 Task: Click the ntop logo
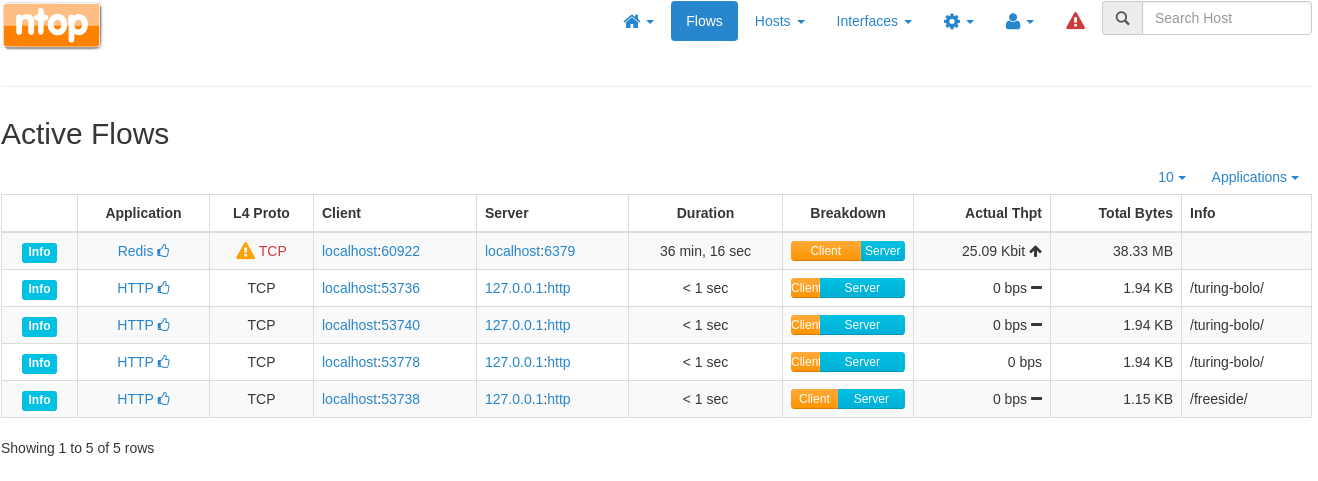pyautogui.click(x=52, y=25)
